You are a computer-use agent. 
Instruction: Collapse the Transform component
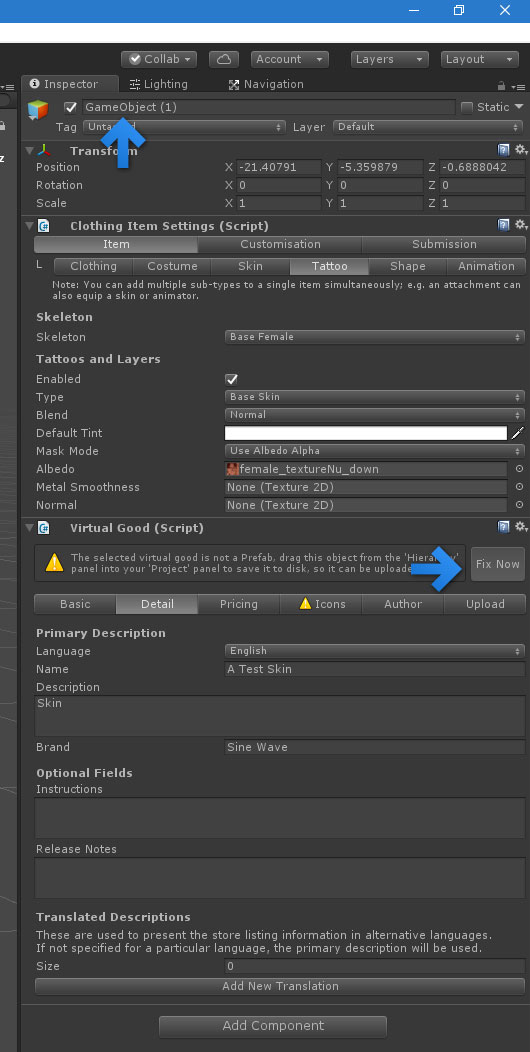pos(29,150)
